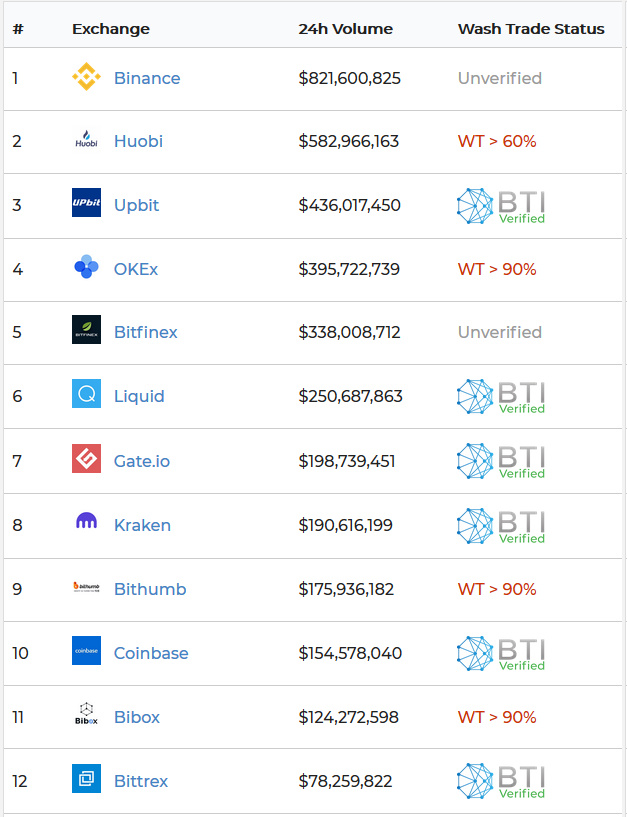Click the Exchange column header

(111, 29)
